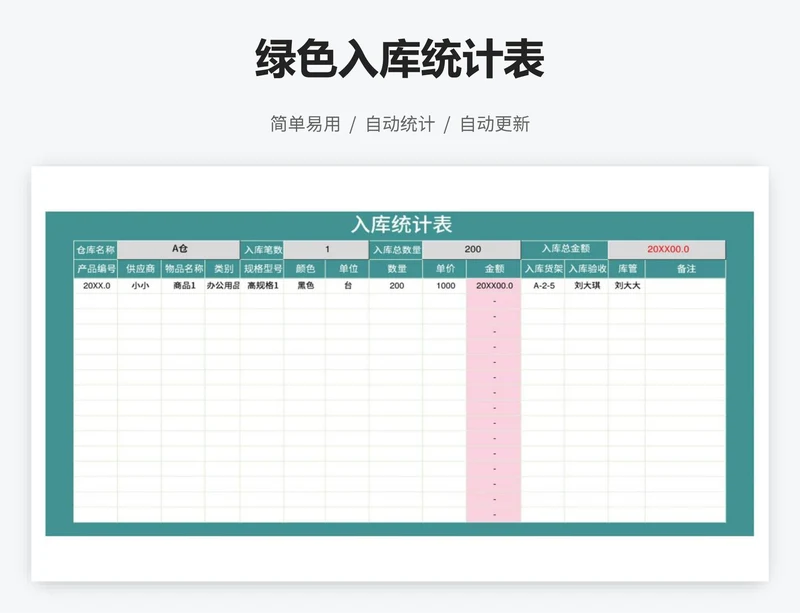Click the grey 入库笔数 value cell showing 1

point(327,249)
